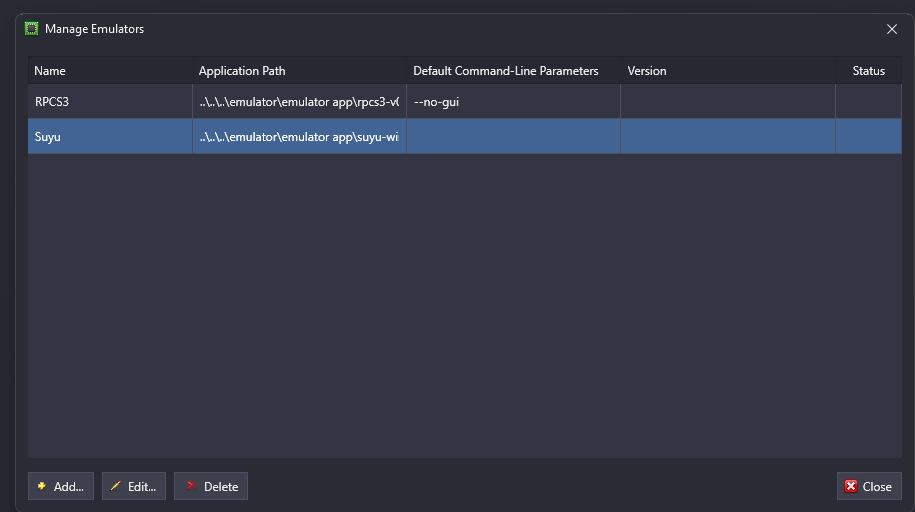Image resolution: width=915 pixels, height=512 pixels.
Task: Click the RPCS3 version cell
Action: point(727,102)
